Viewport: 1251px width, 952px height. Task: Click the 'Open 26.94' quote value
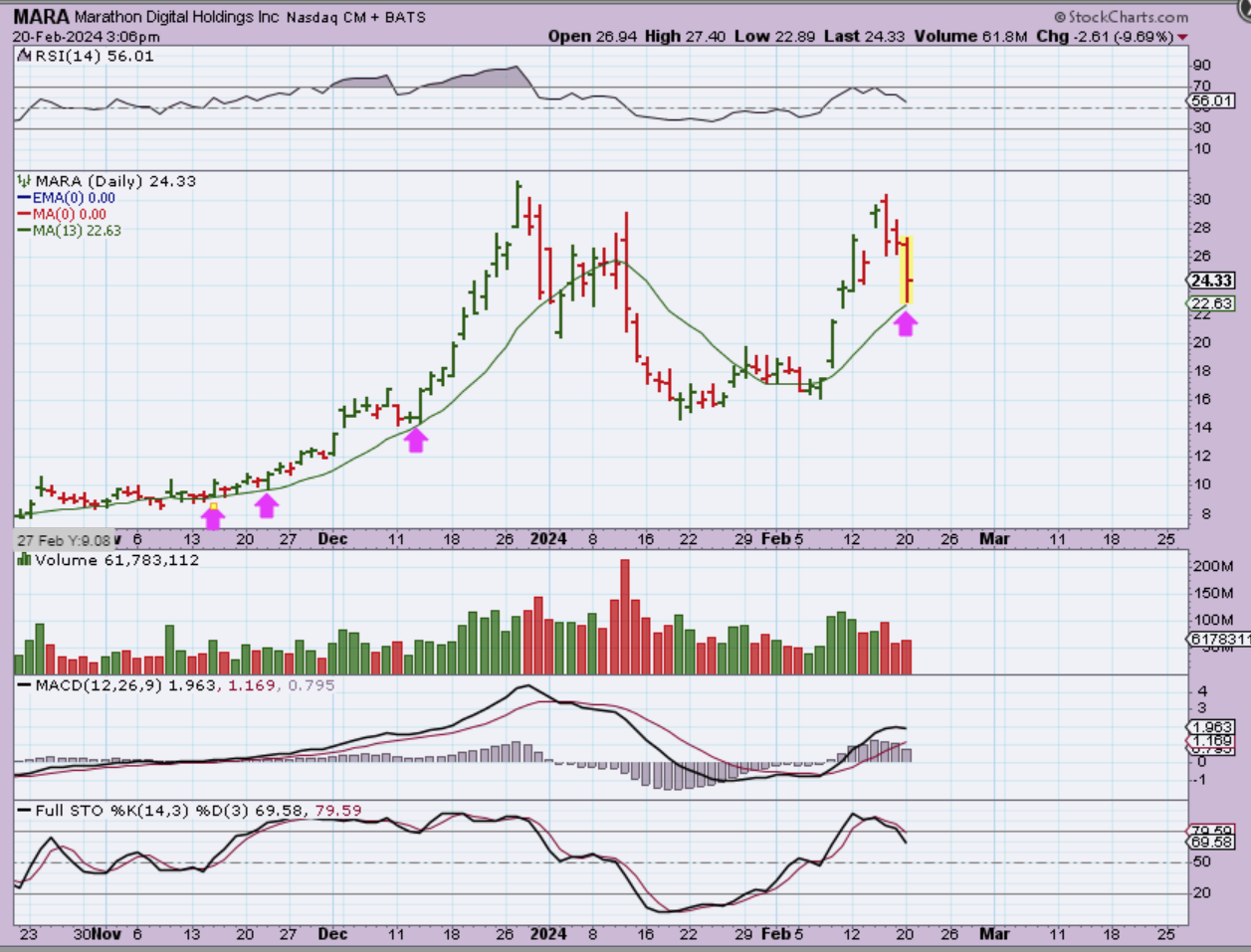pyautogui.click(x=591, y=36)
